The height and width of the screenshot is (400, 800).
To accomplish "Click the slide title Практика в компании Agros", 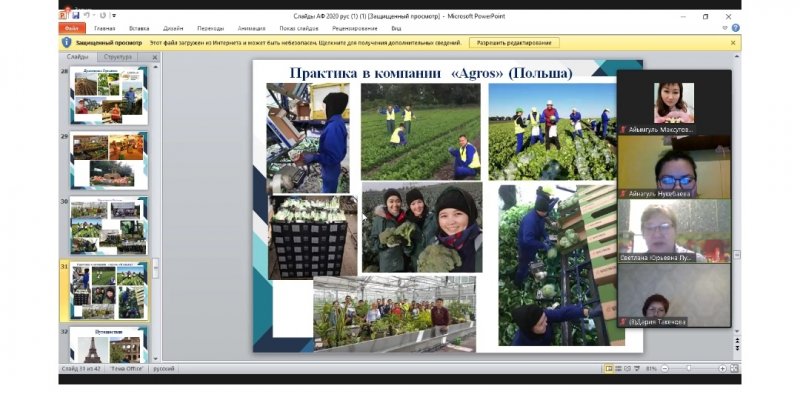I will coord(431,73).
